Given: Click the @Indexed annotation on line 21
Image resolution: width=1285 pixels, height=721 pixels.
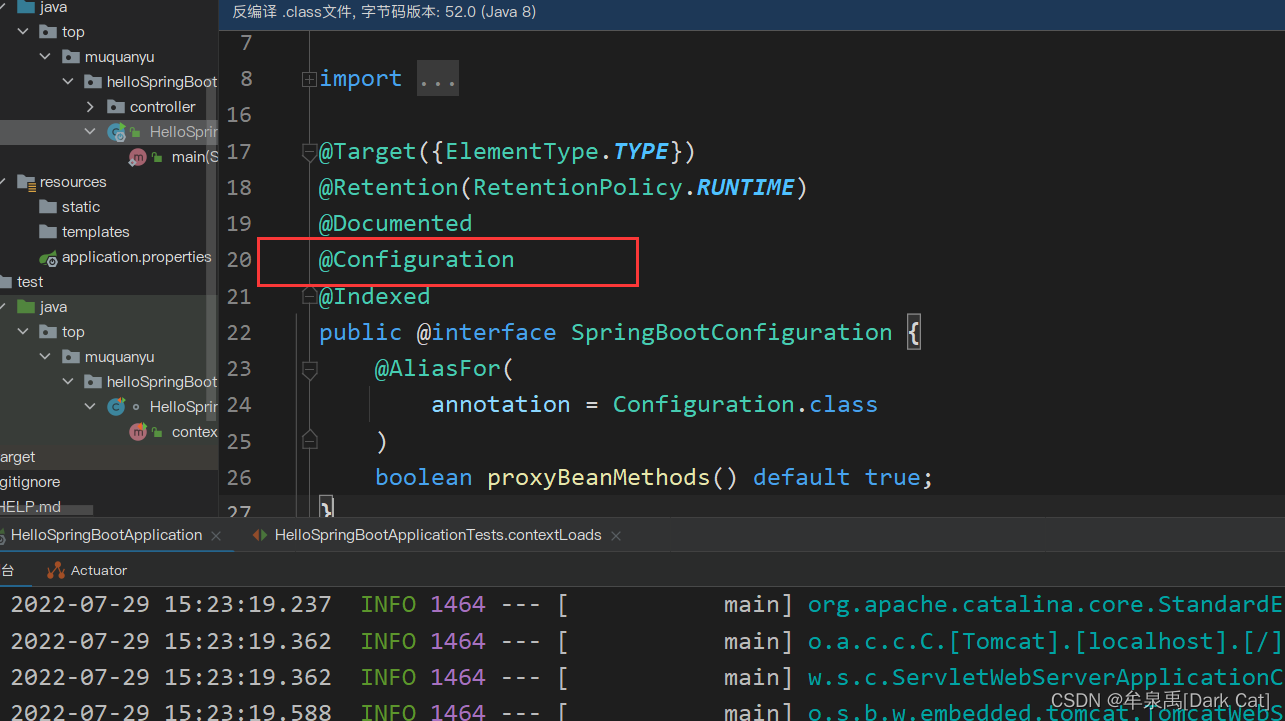Looking at the screenshot, I should coord(375,297).
